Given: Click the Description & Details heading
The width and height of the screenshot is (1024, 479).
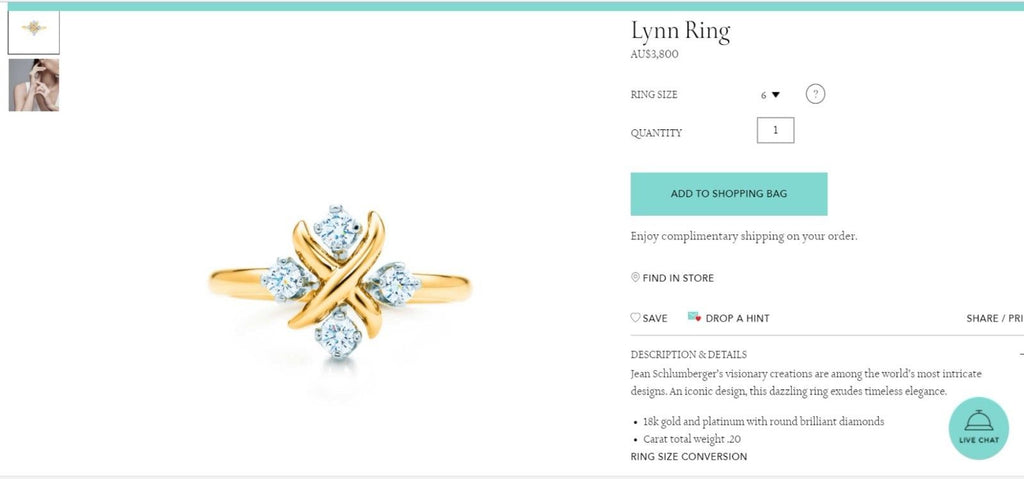Looking at the screenshot, I should pyautogui.click(x=688, y=354).
